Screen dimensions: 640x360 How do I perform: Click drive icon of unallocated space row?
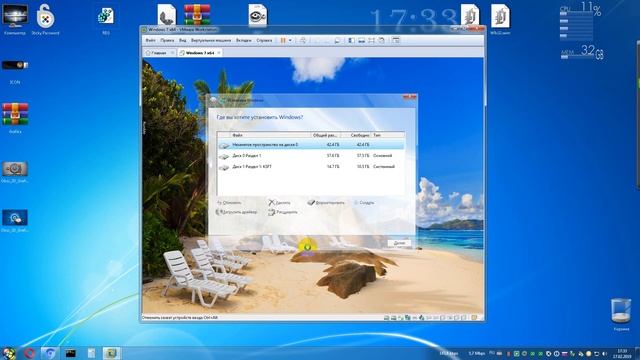click(224, 145)
